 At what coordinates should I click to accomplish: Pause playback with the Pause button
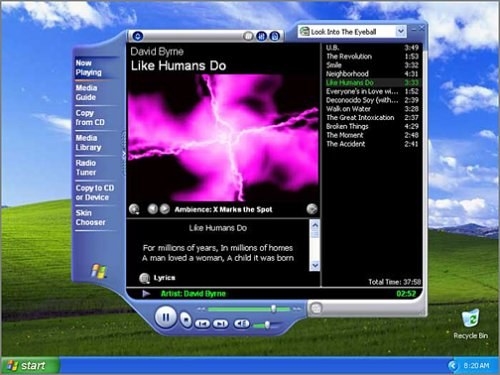click(x=166, y=317)
